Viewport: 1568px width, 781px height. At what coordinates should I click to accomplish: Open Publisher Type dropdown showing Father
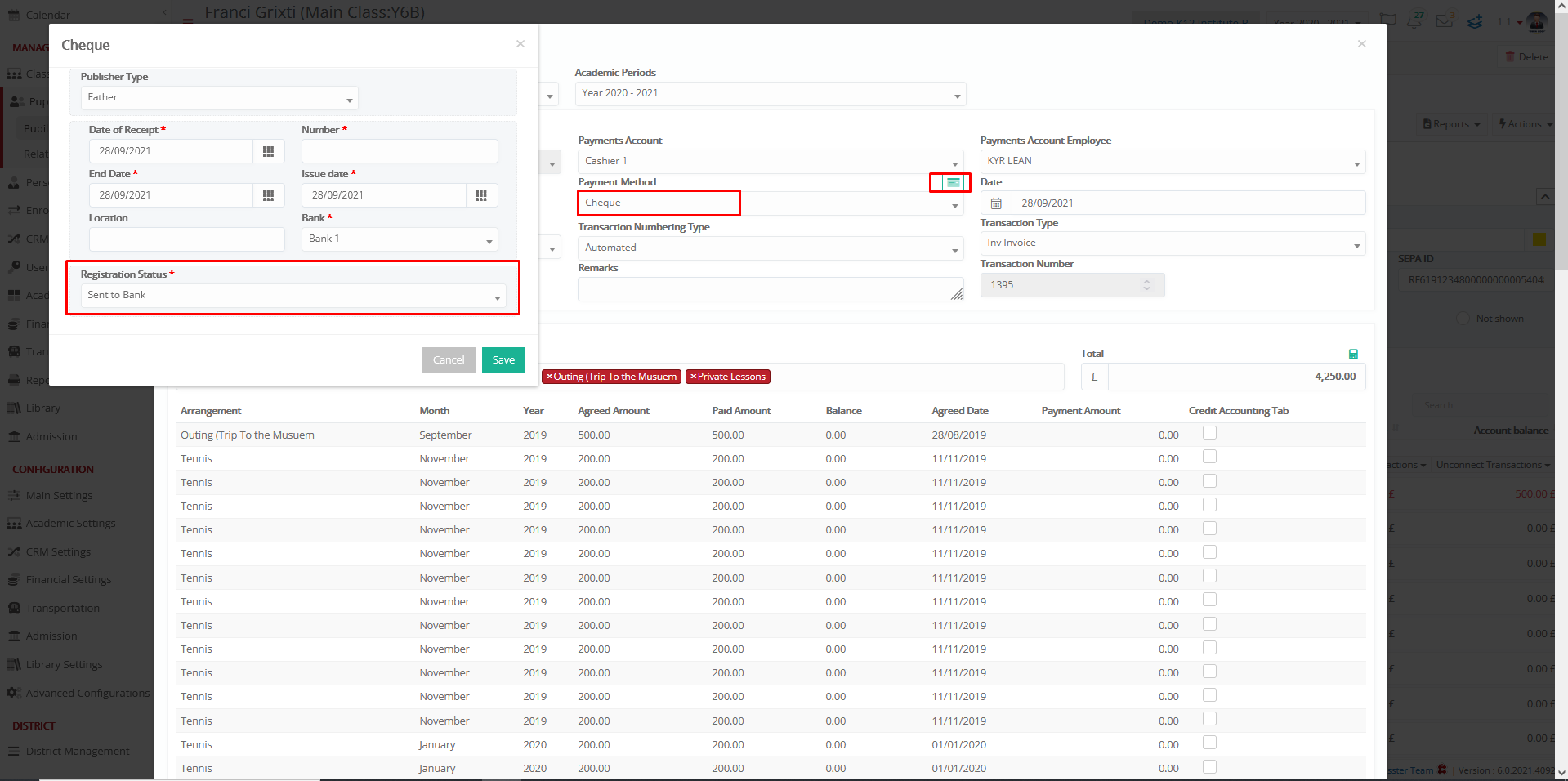click(x=219, y=98)
